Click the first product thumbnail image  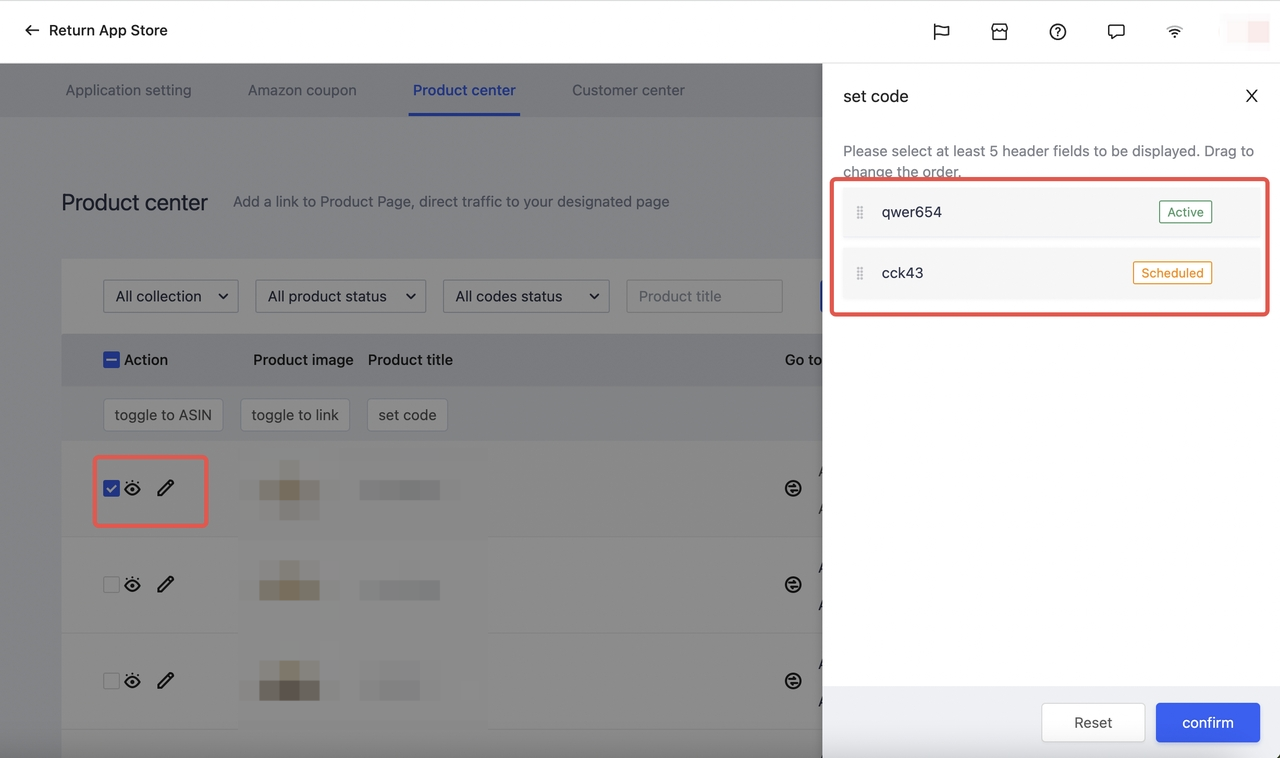tap(289, 489)
